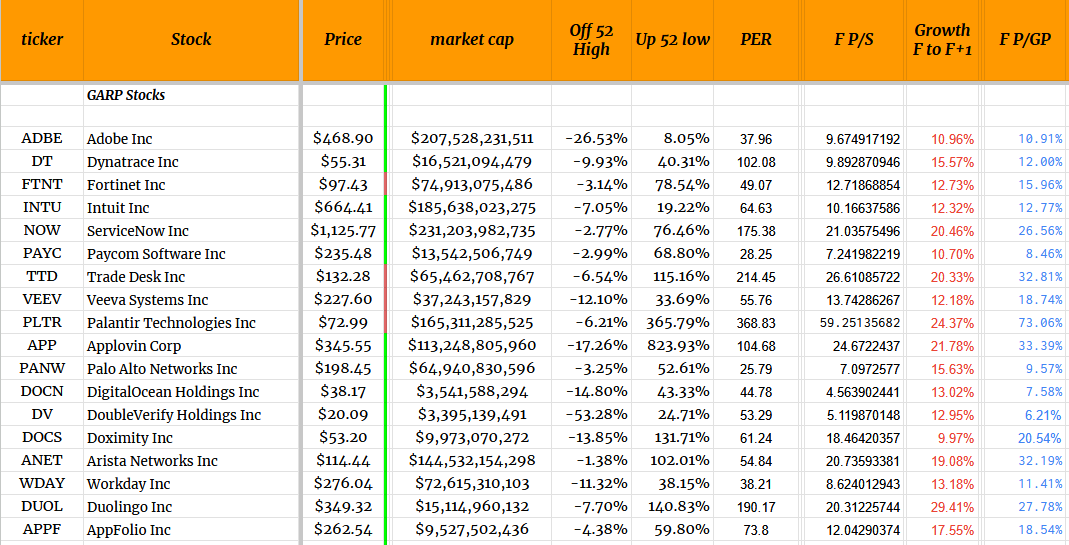Click ServiceNow's price of $1,125.77
This screenshot has width=1069, height=545.
[344, 231]
